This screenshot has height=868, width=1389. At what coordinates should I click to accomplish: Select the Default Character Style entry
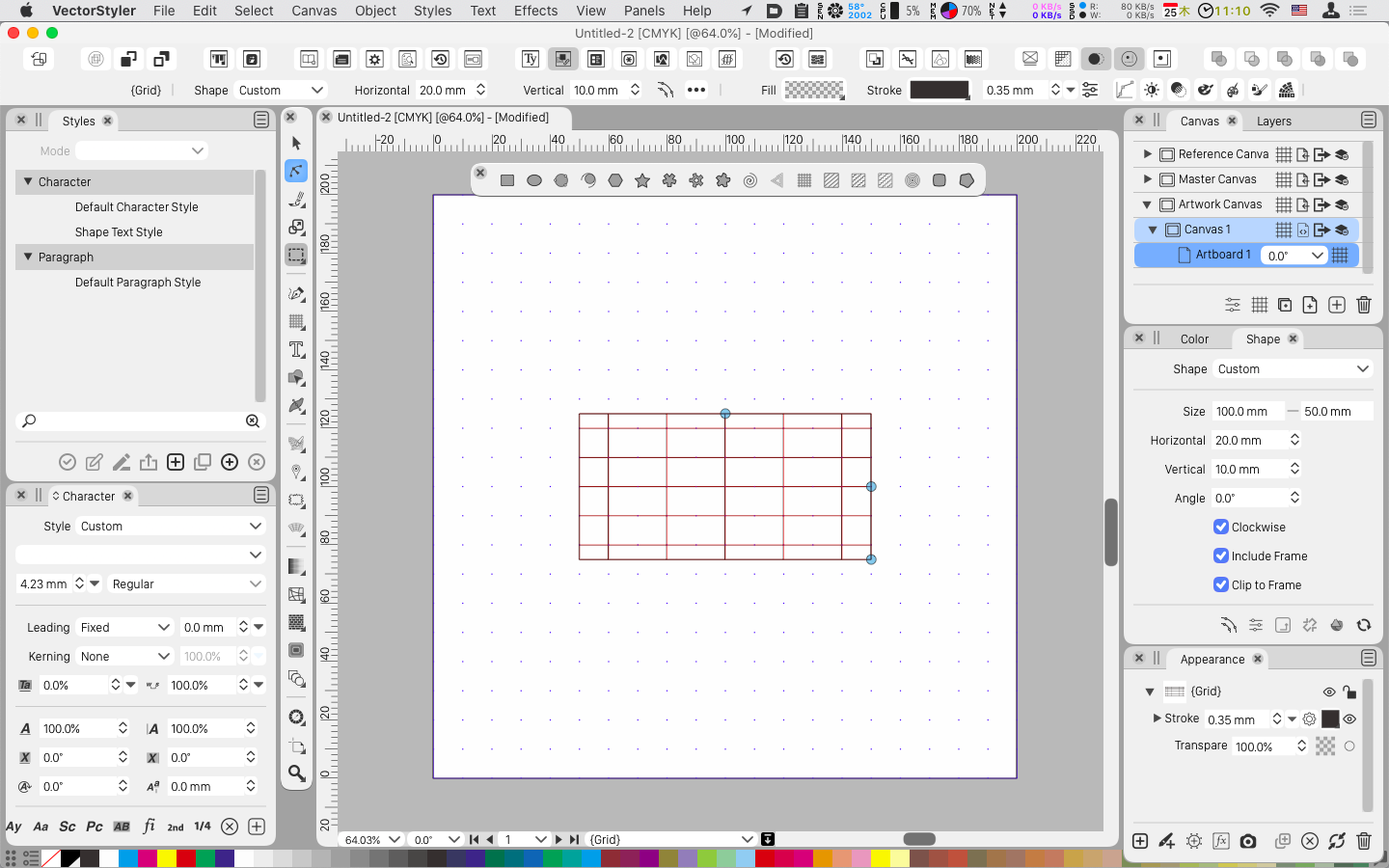pyautogui.click(x=136, y=206)
